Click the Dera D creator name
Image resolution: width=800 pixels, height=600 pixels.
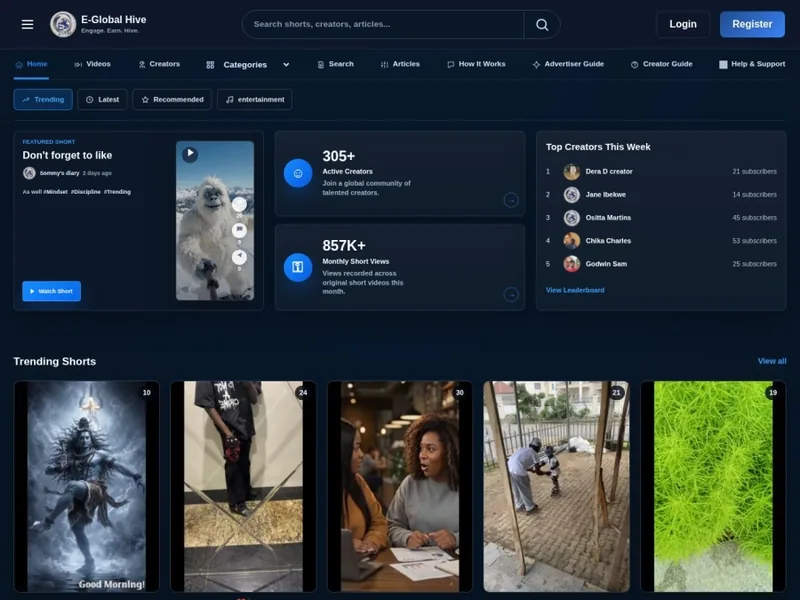pos(609,171)
